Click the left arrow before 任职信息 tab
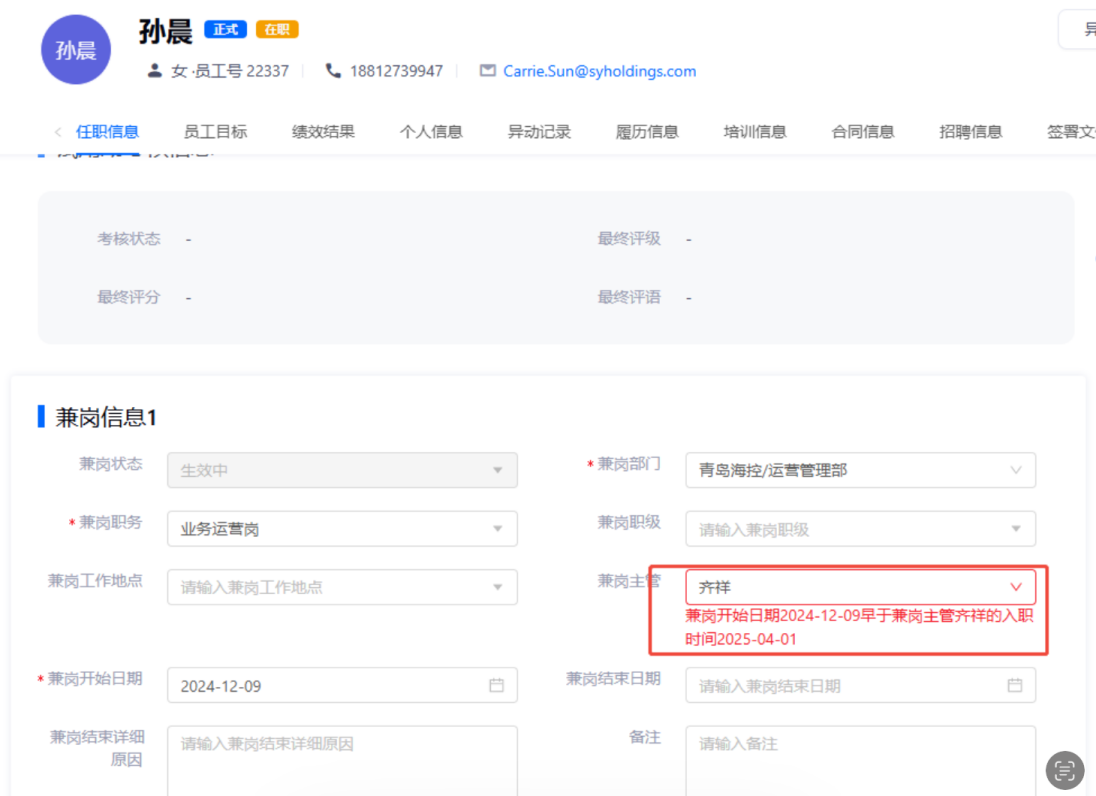 (x=58, y=131)
